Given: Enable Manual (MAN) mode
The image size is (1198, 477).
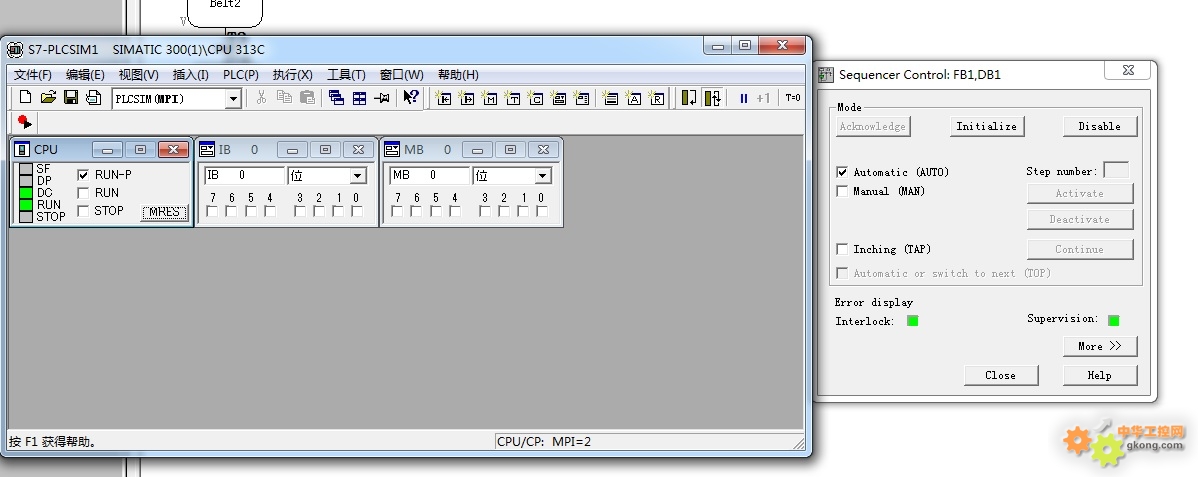Looking at the screenshot, I should (842, 191).
